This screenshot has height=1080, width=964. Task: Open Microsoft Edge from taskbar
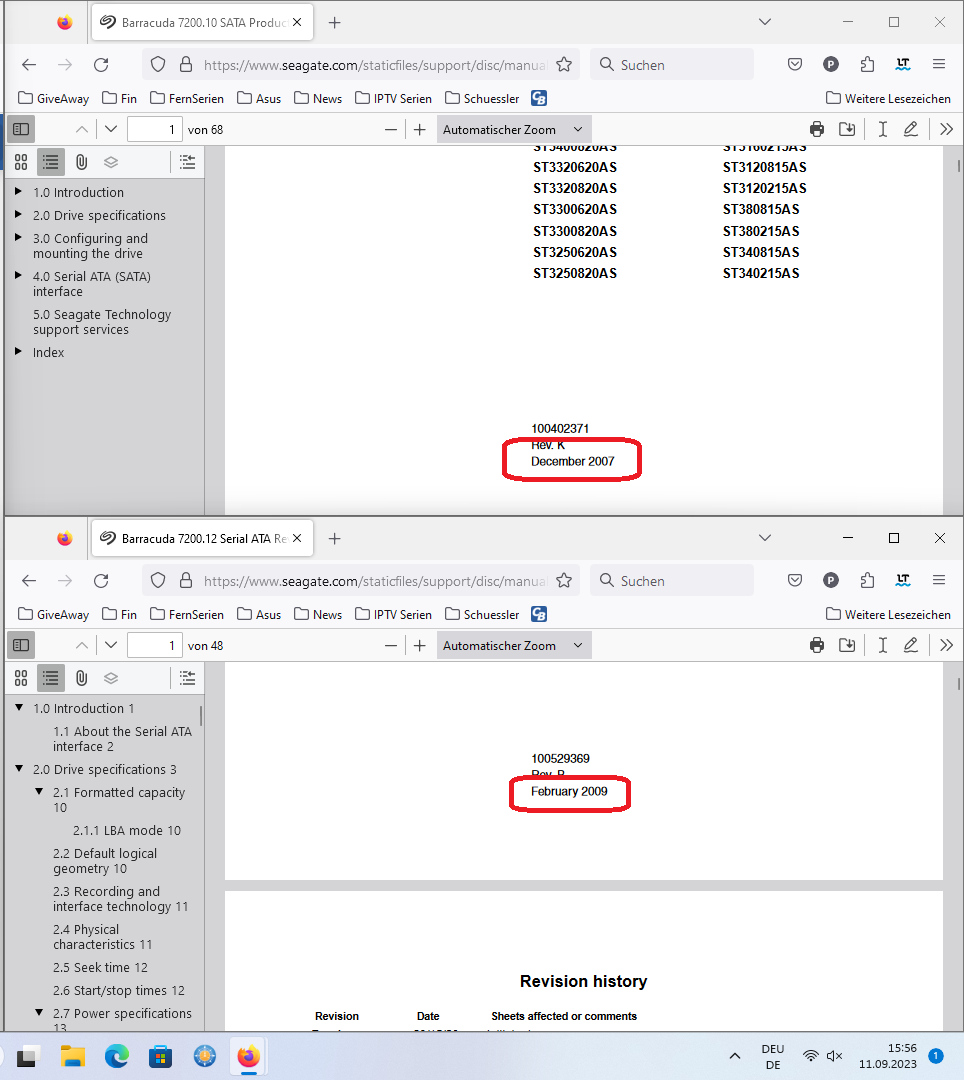click(x=117, y=1056)
